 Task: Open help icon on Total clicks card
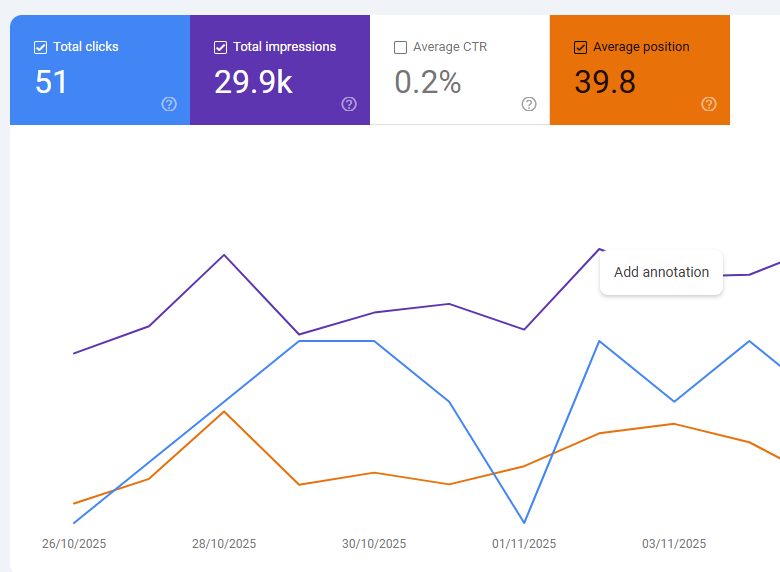[169, 104]
